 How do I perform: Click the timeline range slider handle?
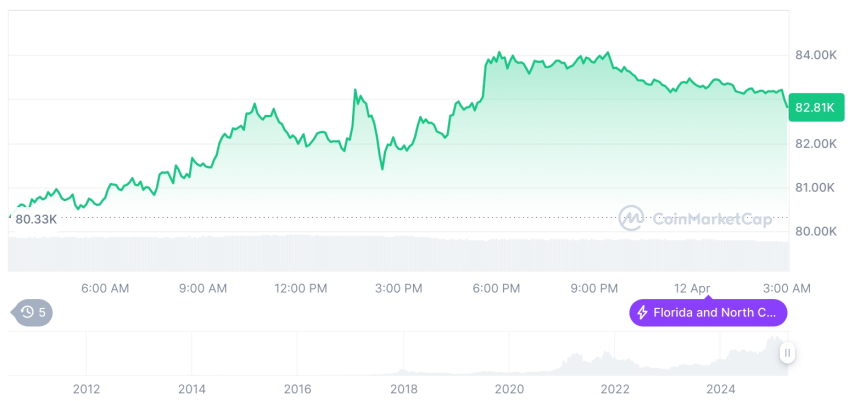(x=788, y=352)
